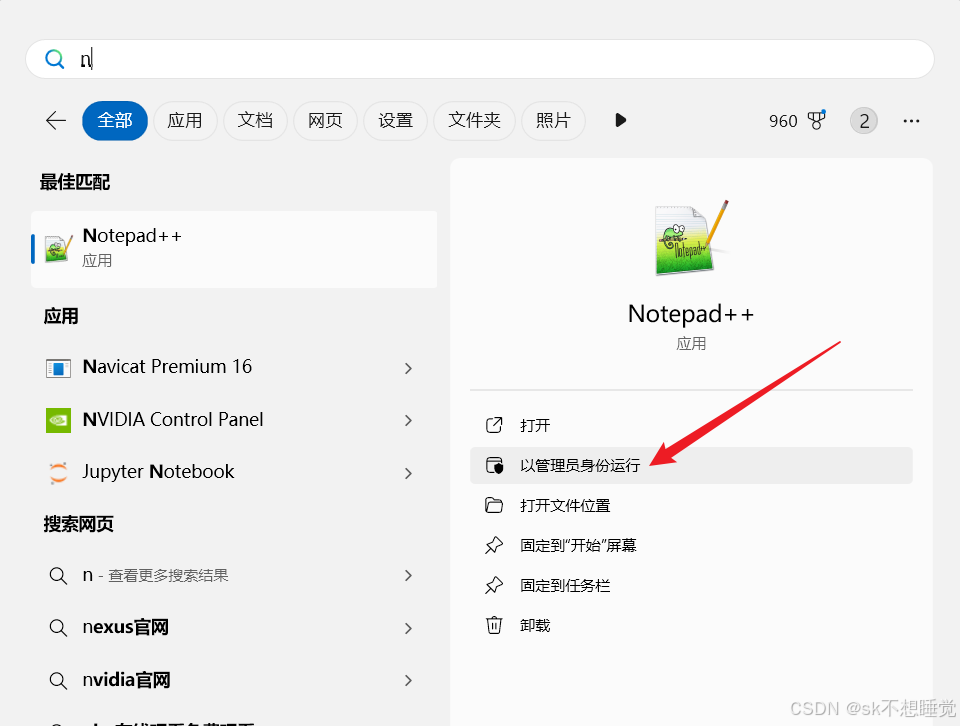Image resolution: width=960 pixels, height=726 pixels.
Task: Click the magnifier icon beside 'n - 查看更多搜索结果'
Action: click(58, 576)
